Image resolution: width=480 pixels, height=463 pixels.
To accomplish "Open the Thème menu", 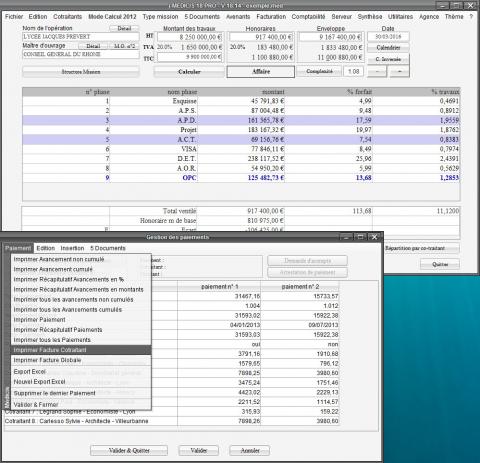I will point(454,16).
